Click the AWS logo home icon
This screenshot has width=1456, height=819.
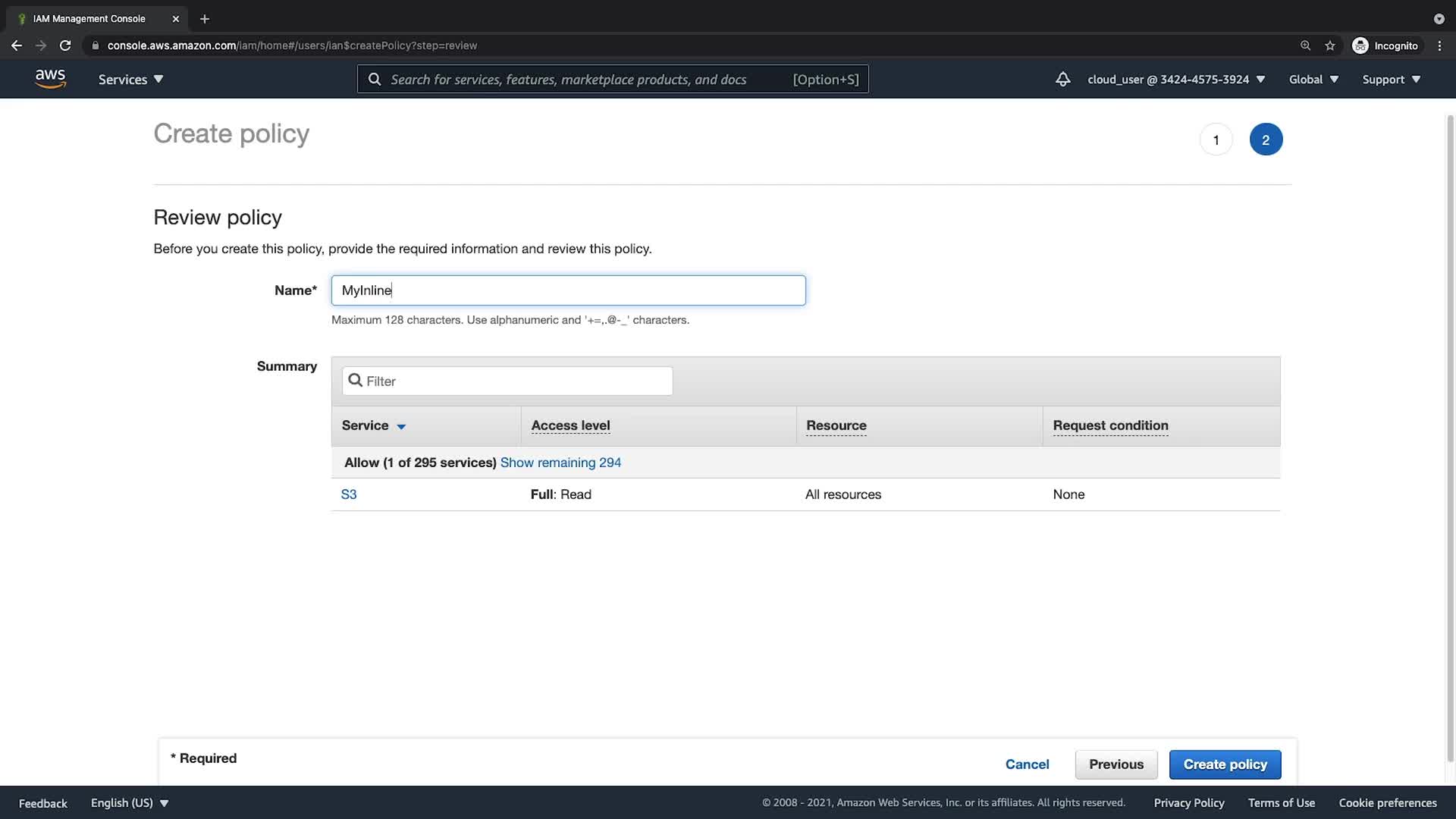[x=50, y=79]
